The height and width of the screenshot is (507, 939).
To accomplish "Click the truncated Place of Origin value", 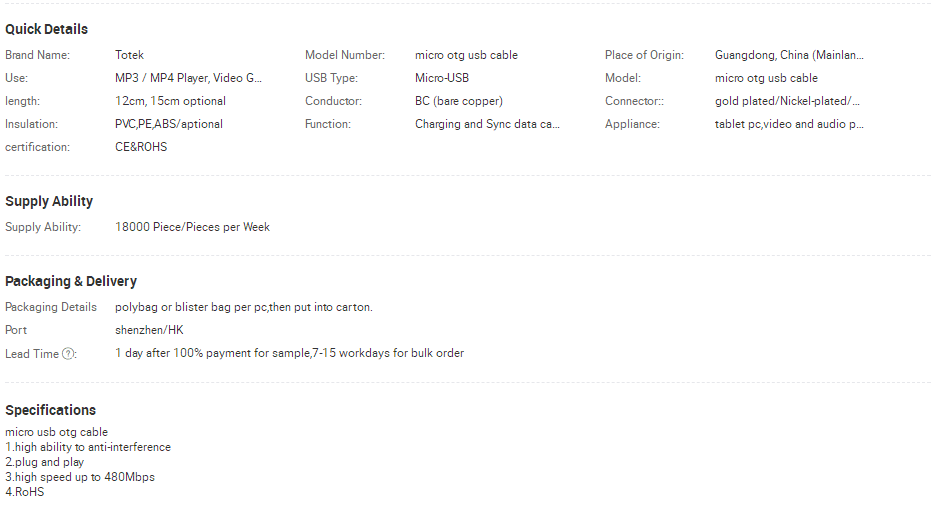I will 788,55.
